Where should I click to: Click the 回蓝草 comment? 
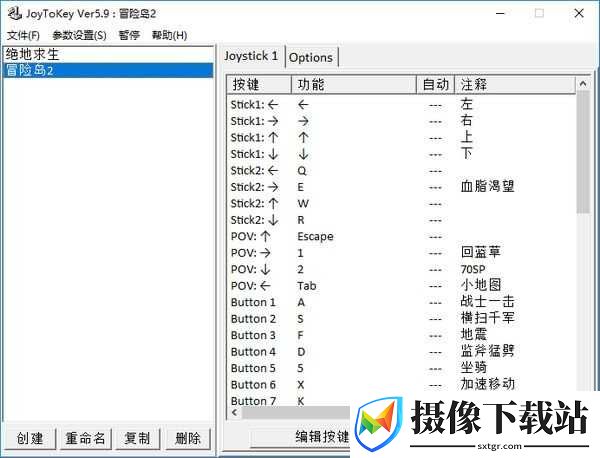(x=481, y=252)
